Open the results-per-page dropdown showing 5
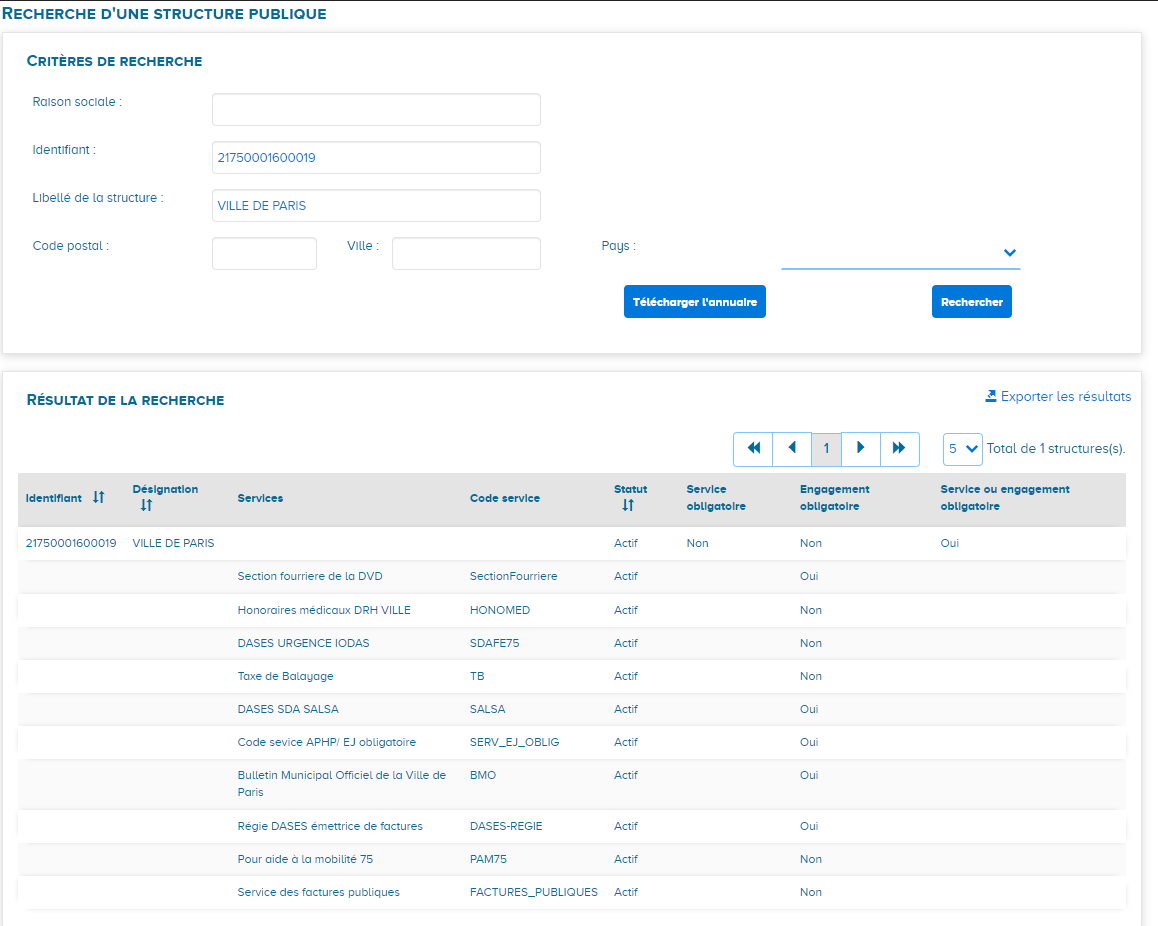This screenshot has height=926, width=1158. (x=962, y=448)
